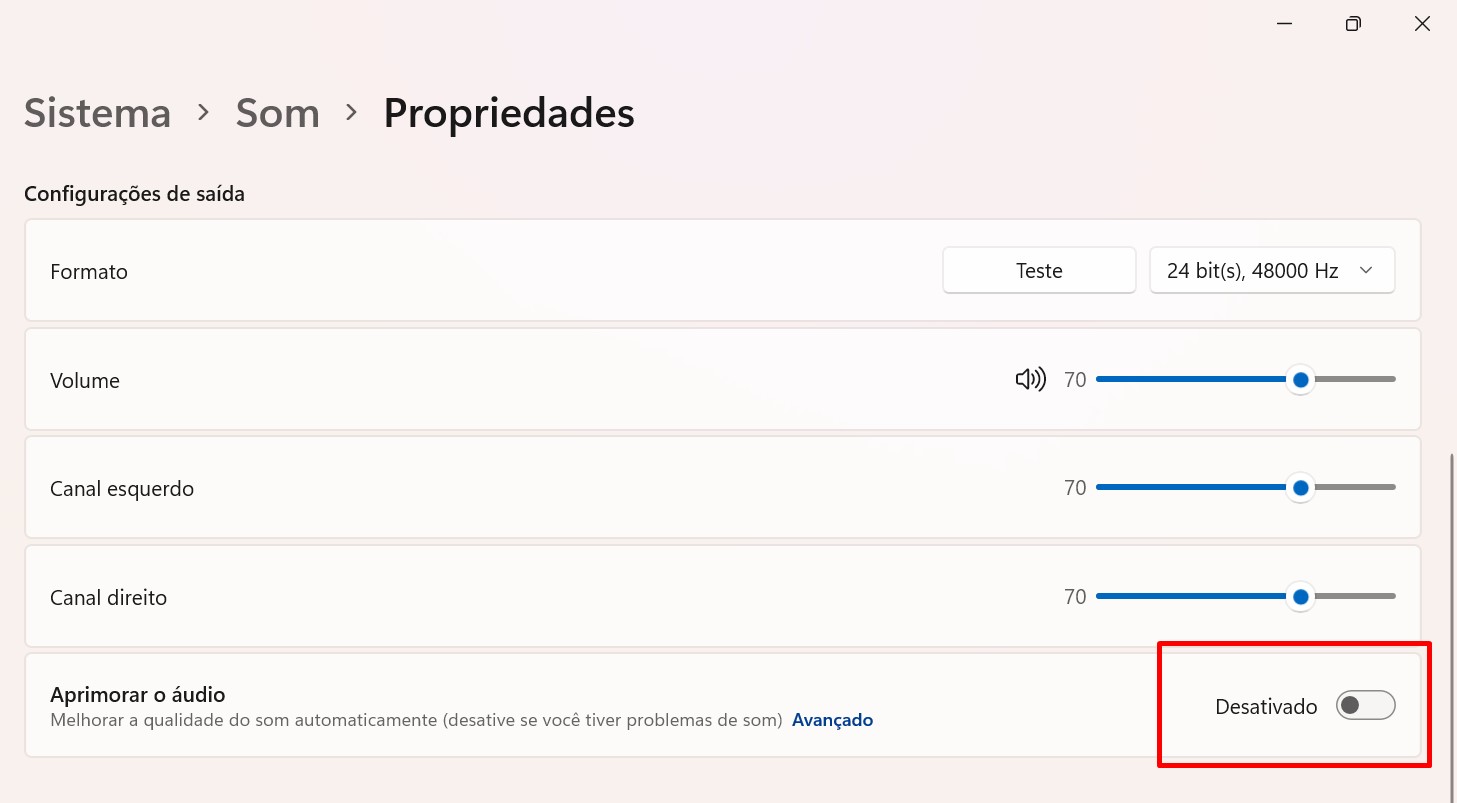This screenshot has height=803, width=1457.
Task: Expand the format list using its chevron
Action: pyautogui.click(x=1367, y=270)
